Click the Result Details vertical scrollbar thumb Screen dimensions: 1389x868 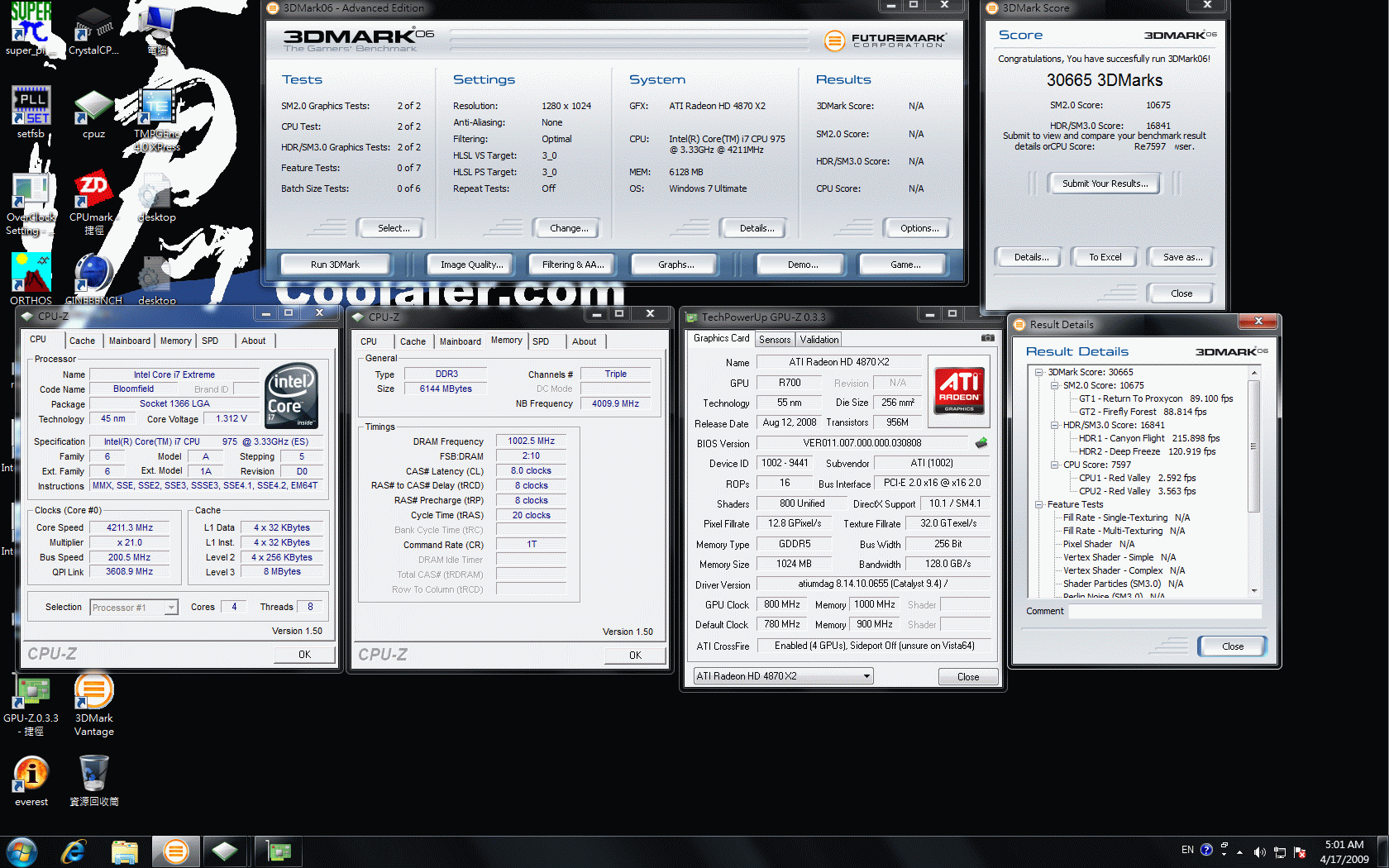coord(1254,446)
